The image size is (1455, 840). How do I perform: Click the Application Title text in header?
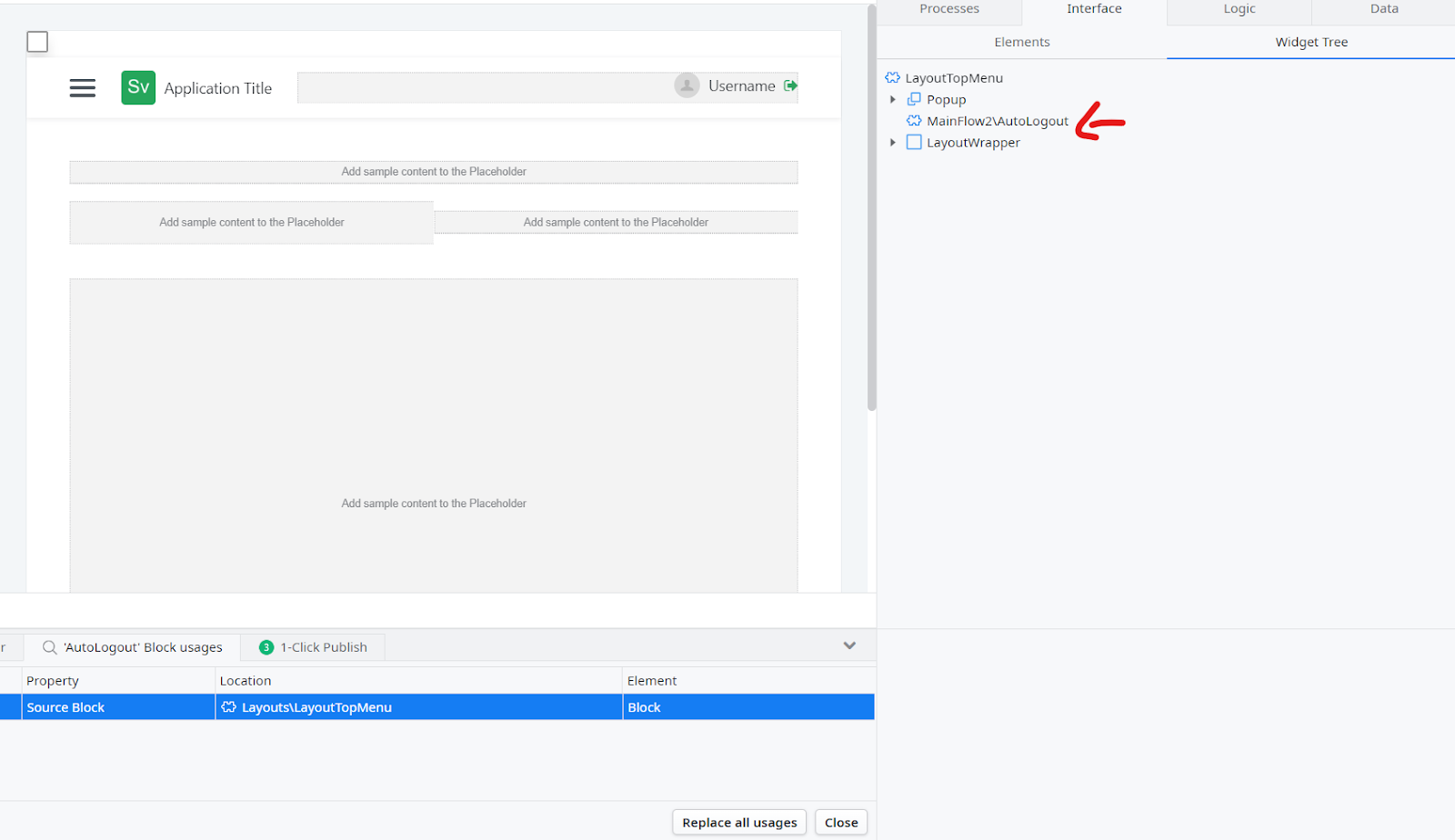(218, 88)
